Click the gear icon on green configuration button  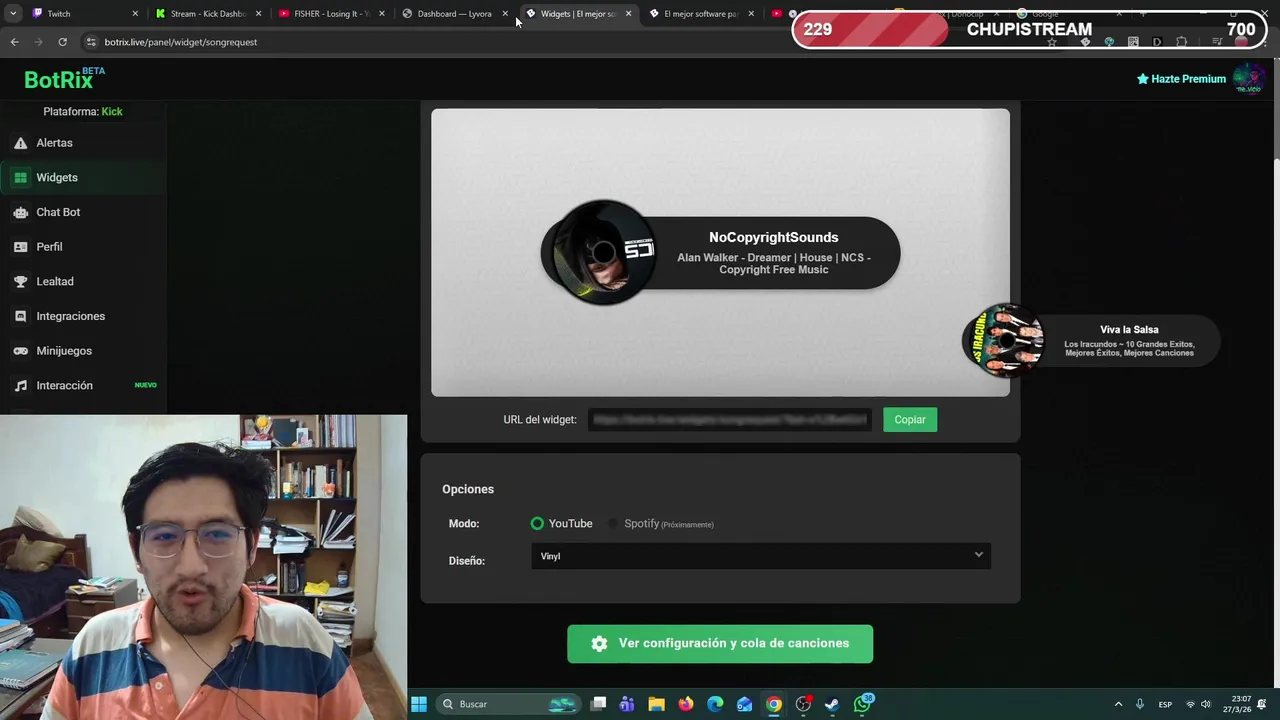(x=599, y=644)
